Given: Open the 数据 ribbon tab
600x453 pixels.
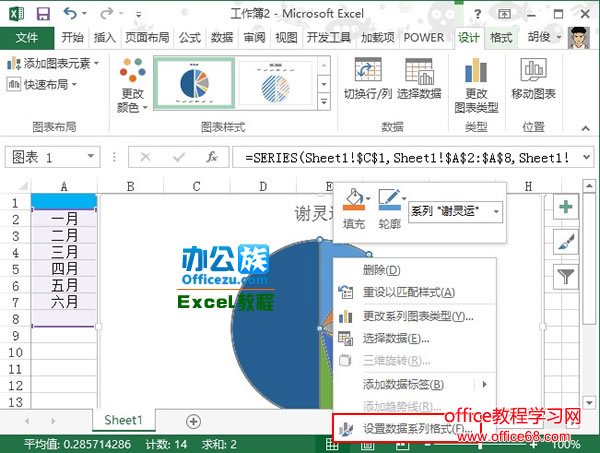Looking at the screenshot, I should tap(222, 37).
